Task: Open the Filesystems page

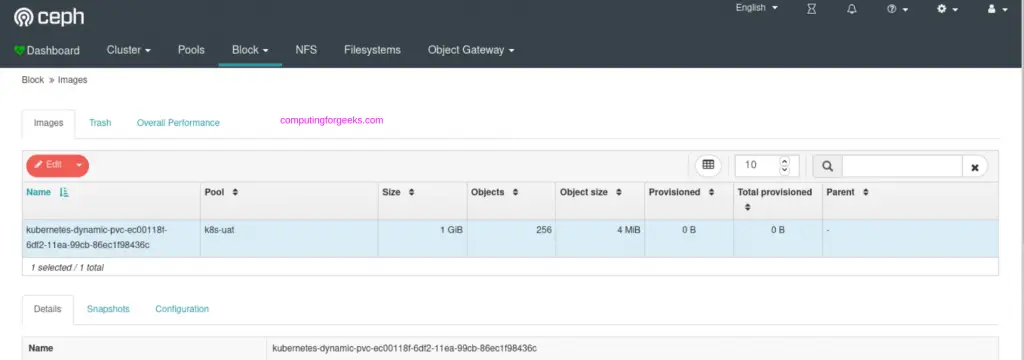Action: (x=372, y=50)
